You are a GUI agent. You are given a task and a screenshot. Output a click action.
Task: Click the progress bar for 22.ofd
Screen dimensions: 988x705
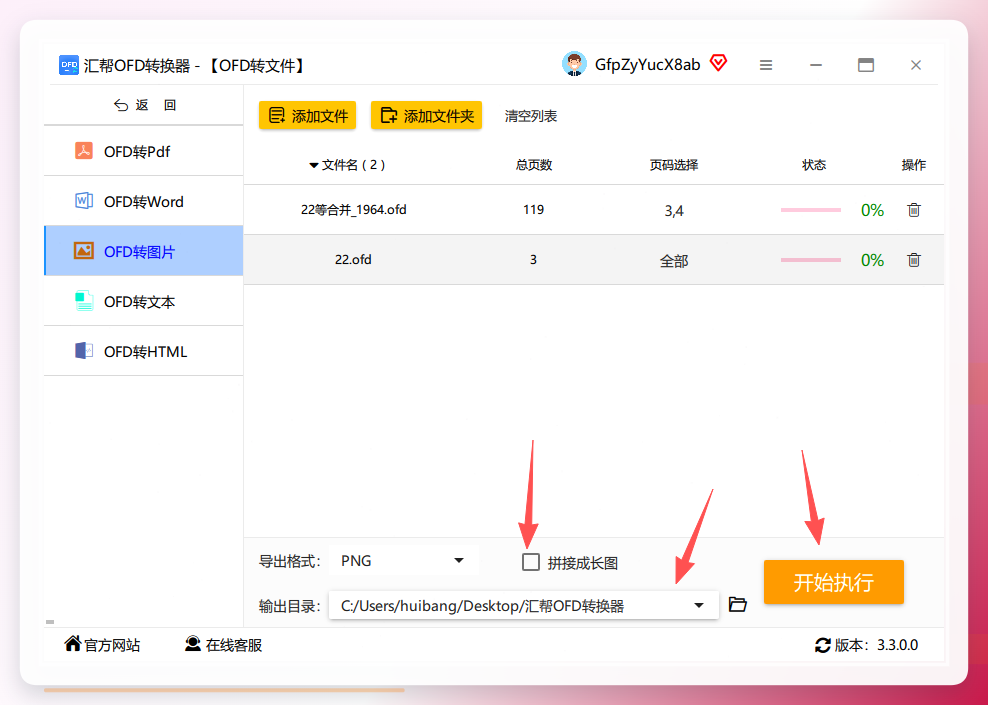(x=810, y=260)
